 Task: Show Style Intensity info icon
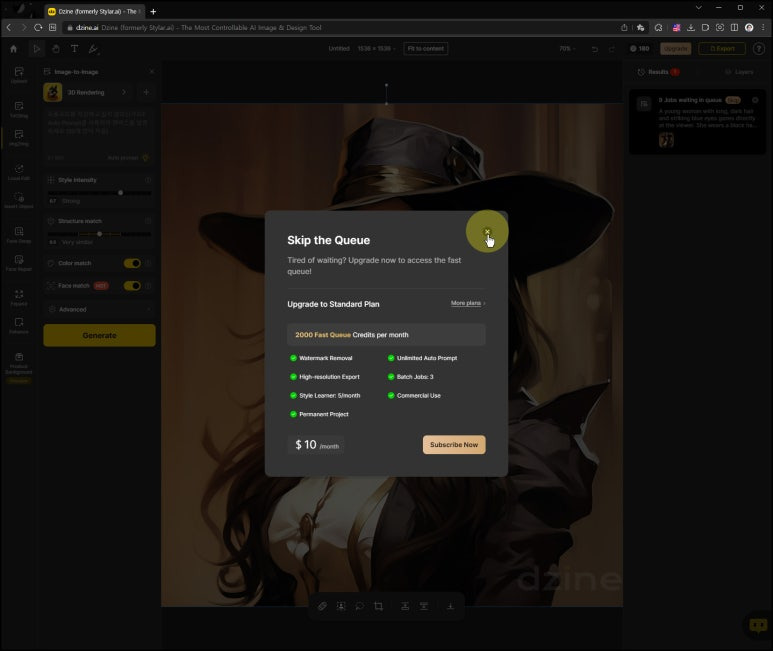tap(148, 180)
